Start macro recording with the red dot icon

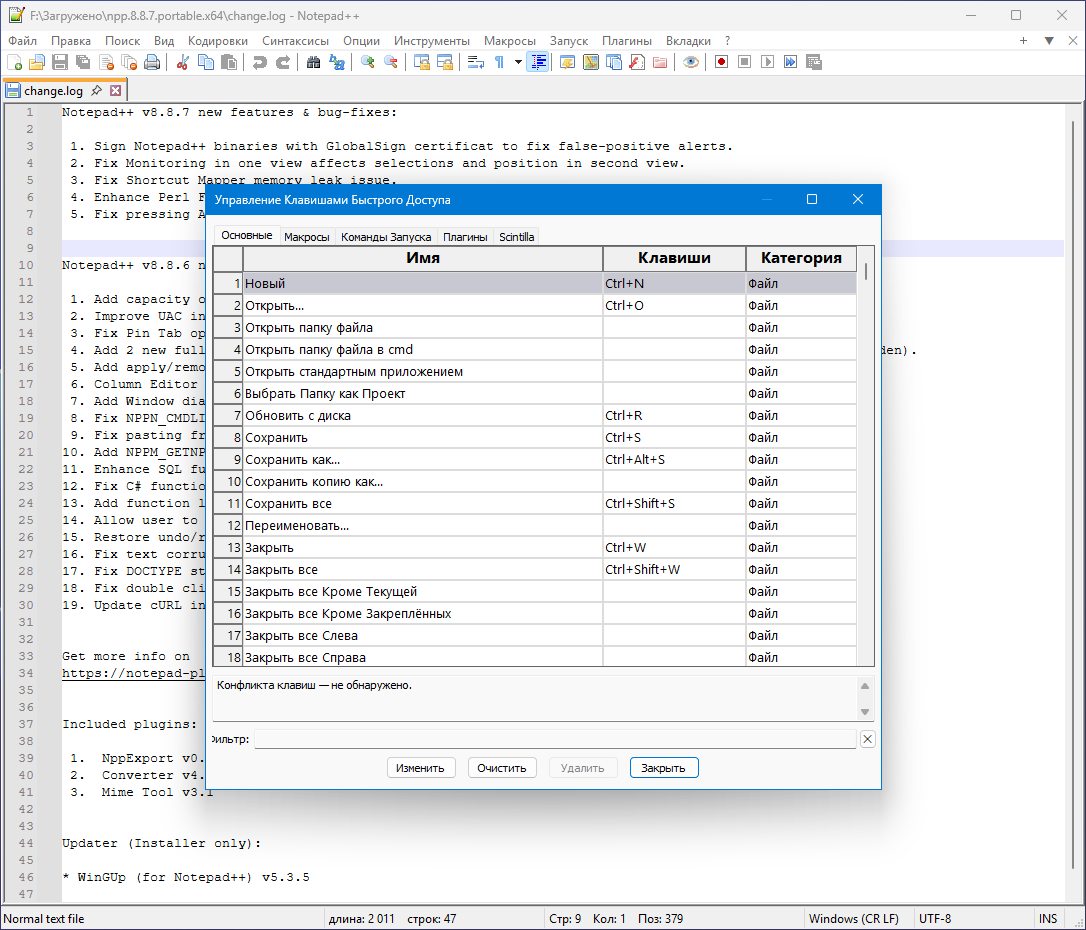[721, 62]
